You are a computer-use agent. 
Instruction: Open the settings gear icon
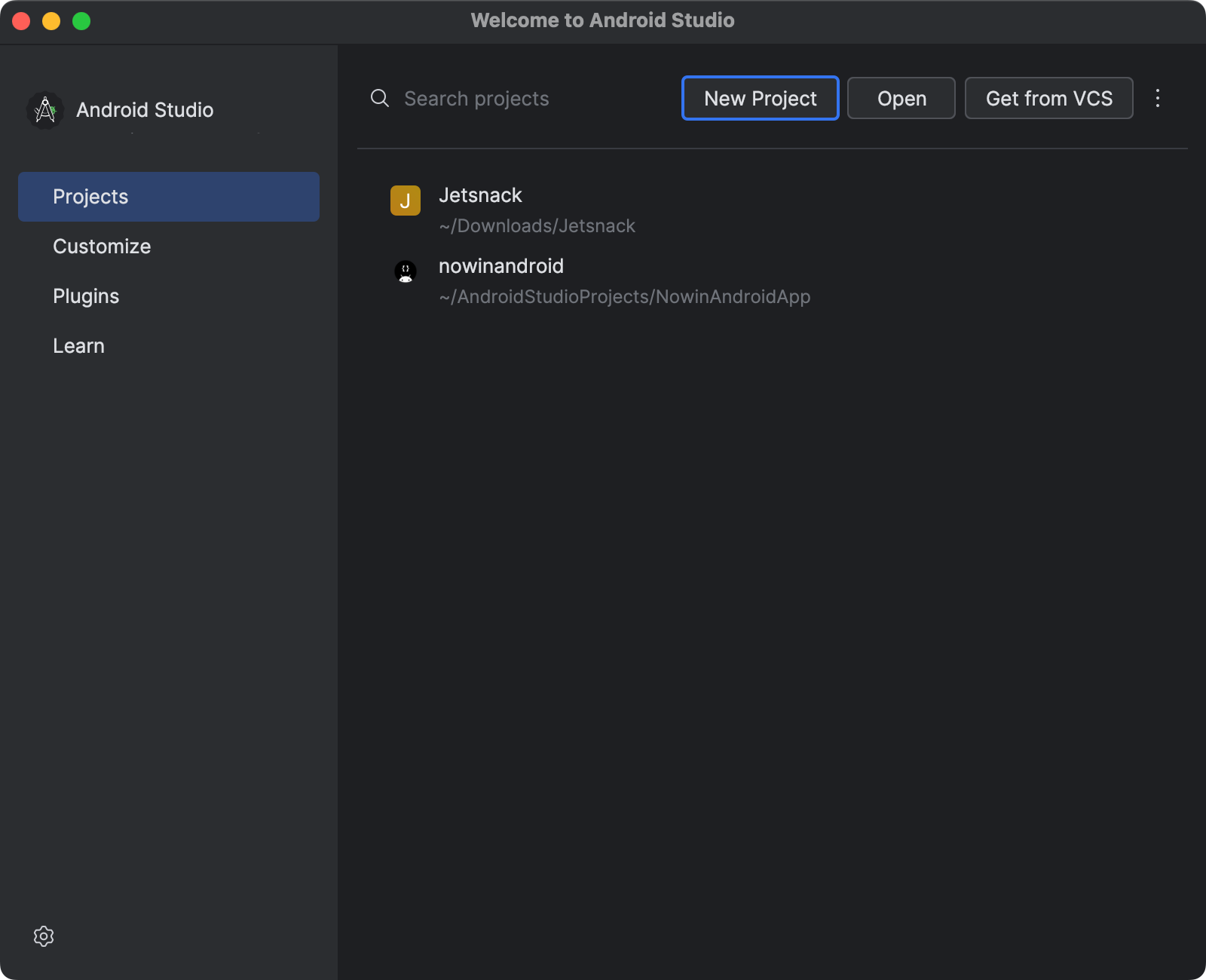pos(44,936)
